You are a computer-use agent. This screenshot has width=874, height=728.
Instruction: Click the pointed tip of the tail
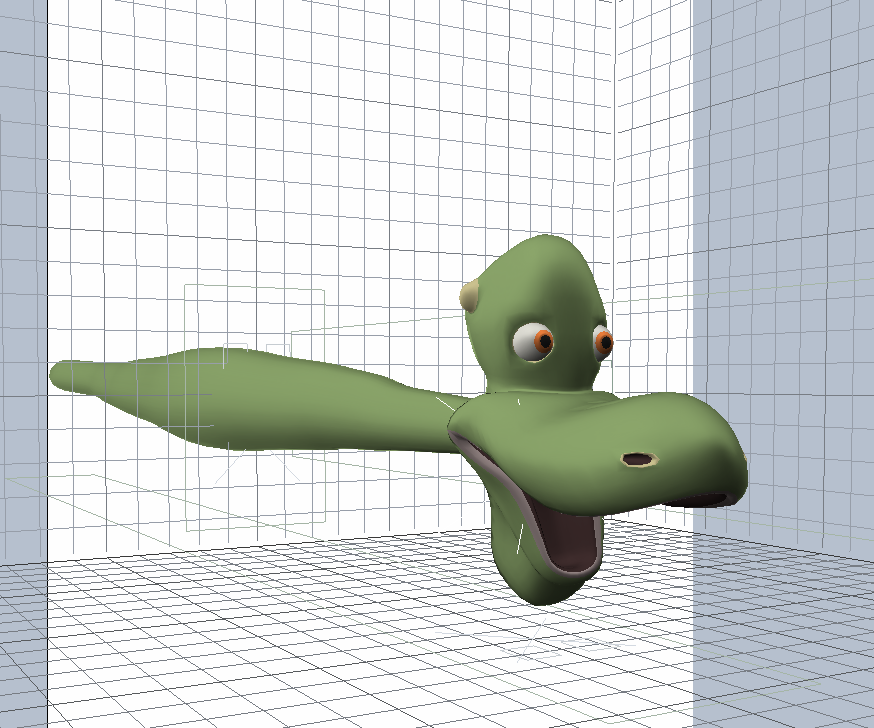(60, 375)
